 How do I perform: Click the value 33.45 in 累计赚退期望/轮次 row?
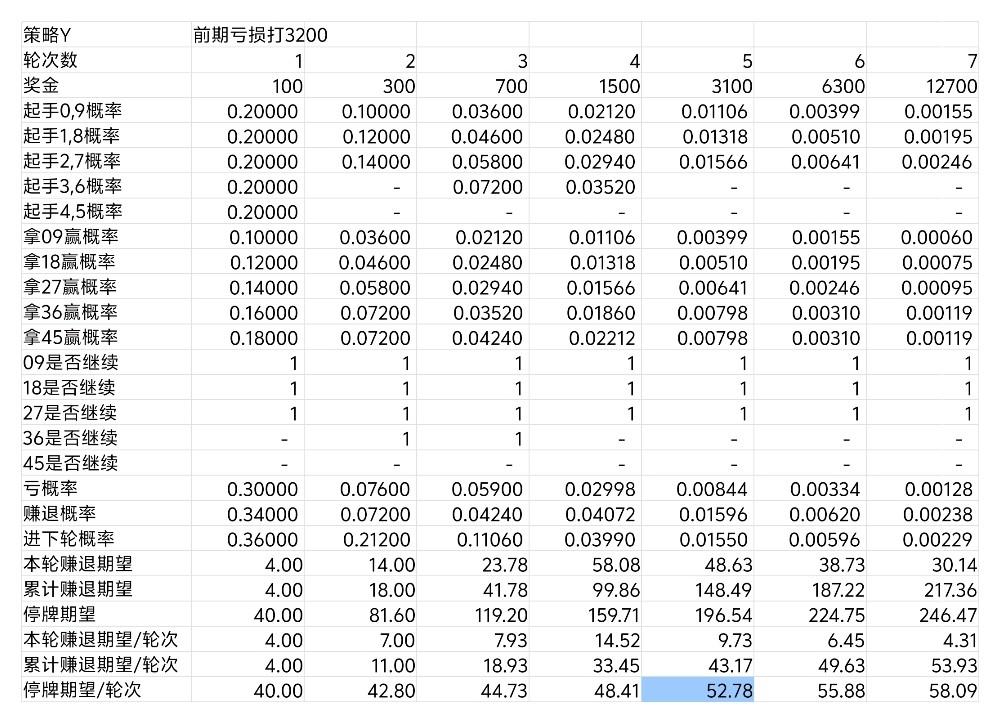(616, 666)
